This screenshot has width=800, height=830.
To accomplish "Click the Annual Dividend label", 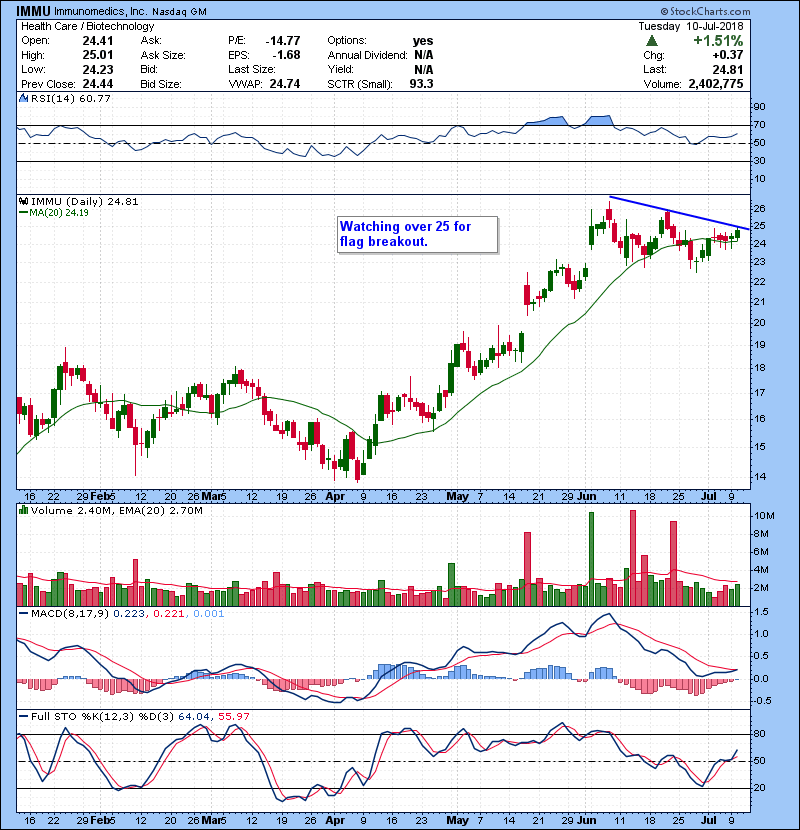I will [367, 55].
